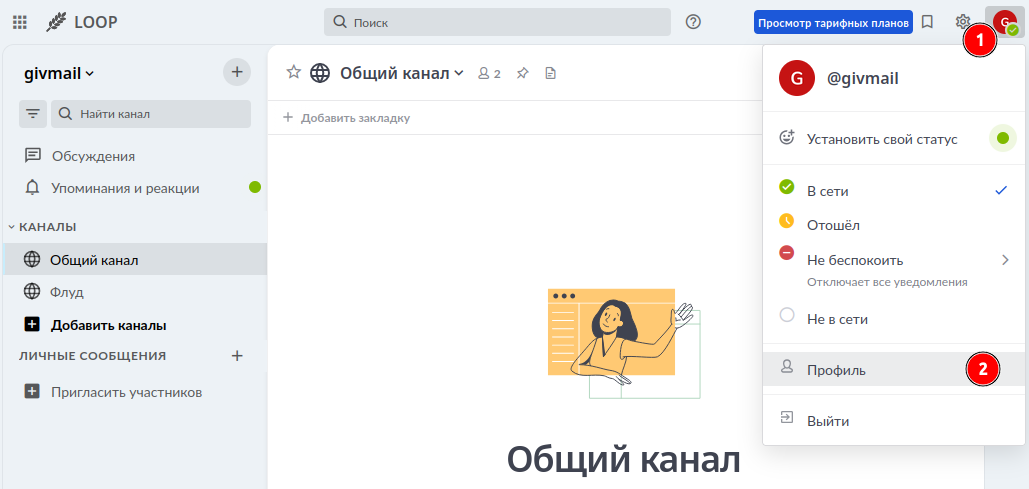Star the Общий канал channel as favorite
1029x489 pixels.
[x=294, y=72]
